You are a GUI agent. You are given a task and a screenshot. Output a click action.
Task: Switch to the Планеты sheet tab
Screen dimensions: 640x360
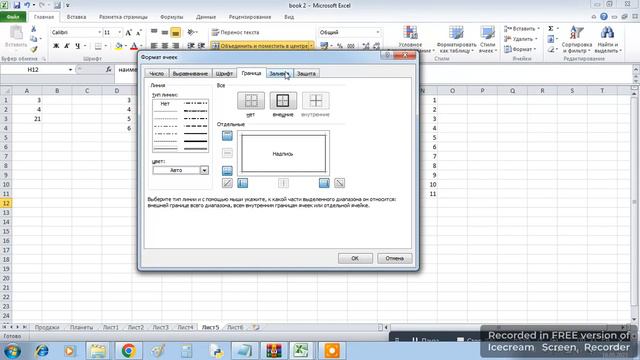coord(81,327)
